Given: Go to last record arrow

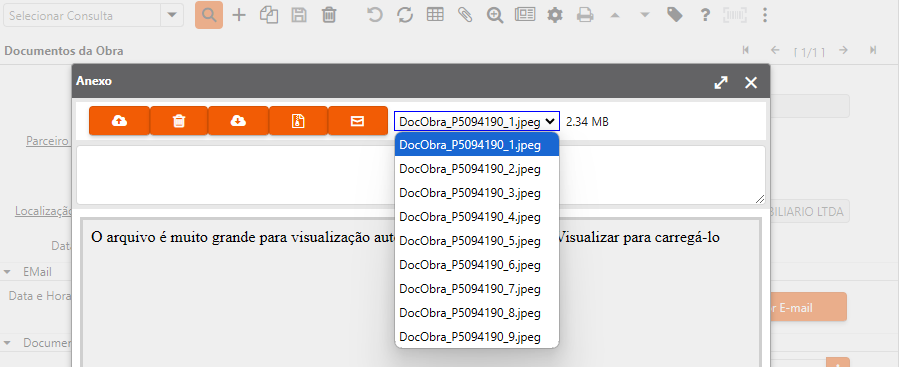Looking at the screenshot, I should click(x=873, y=50).
